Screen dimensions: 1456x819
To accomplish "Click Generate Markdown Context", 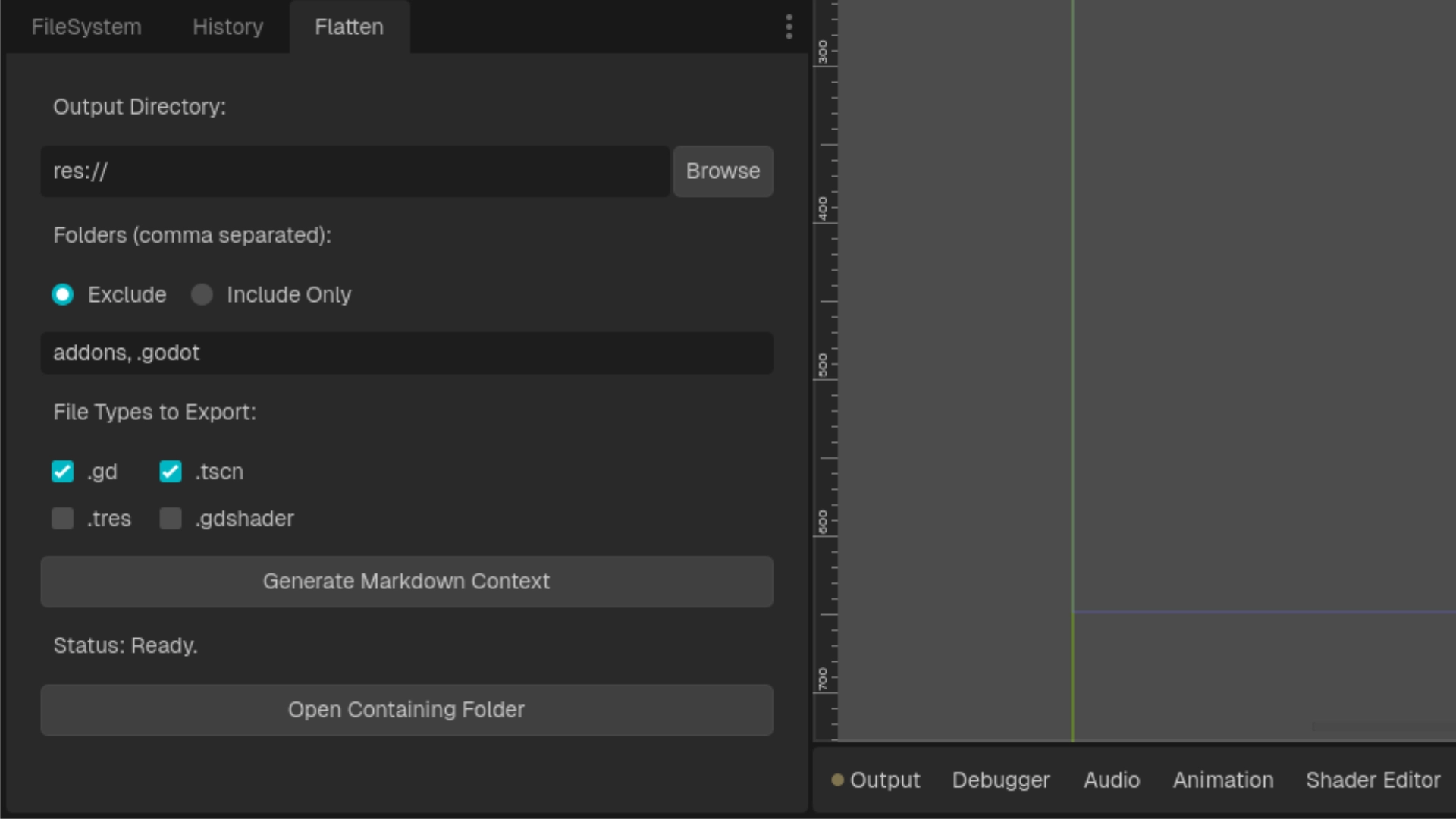I will (406, 582).
